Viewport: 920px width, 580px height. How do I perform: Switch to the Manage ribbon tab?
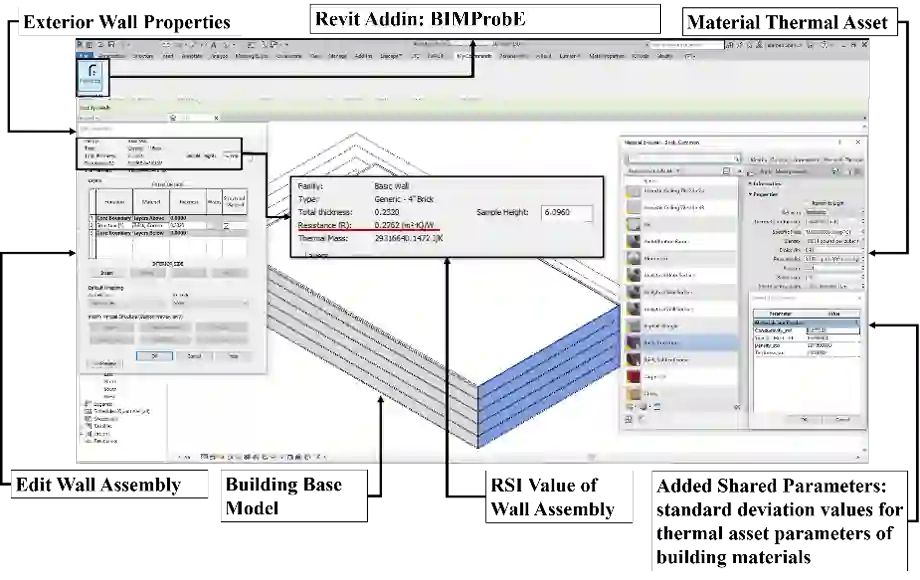337,56
